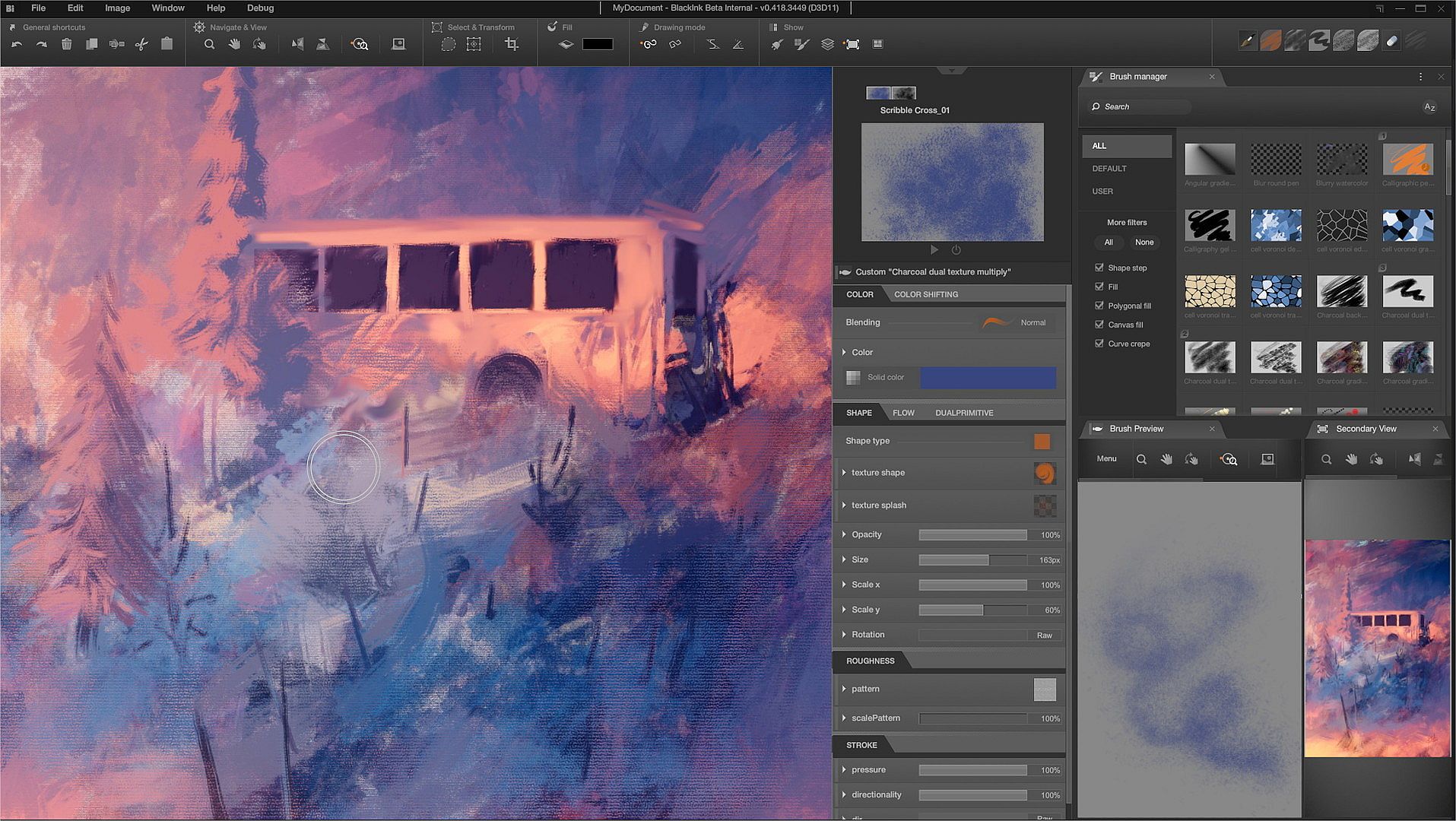Click the paste clipboard icon
This screenshot has height=821, width=1456.
167,44
